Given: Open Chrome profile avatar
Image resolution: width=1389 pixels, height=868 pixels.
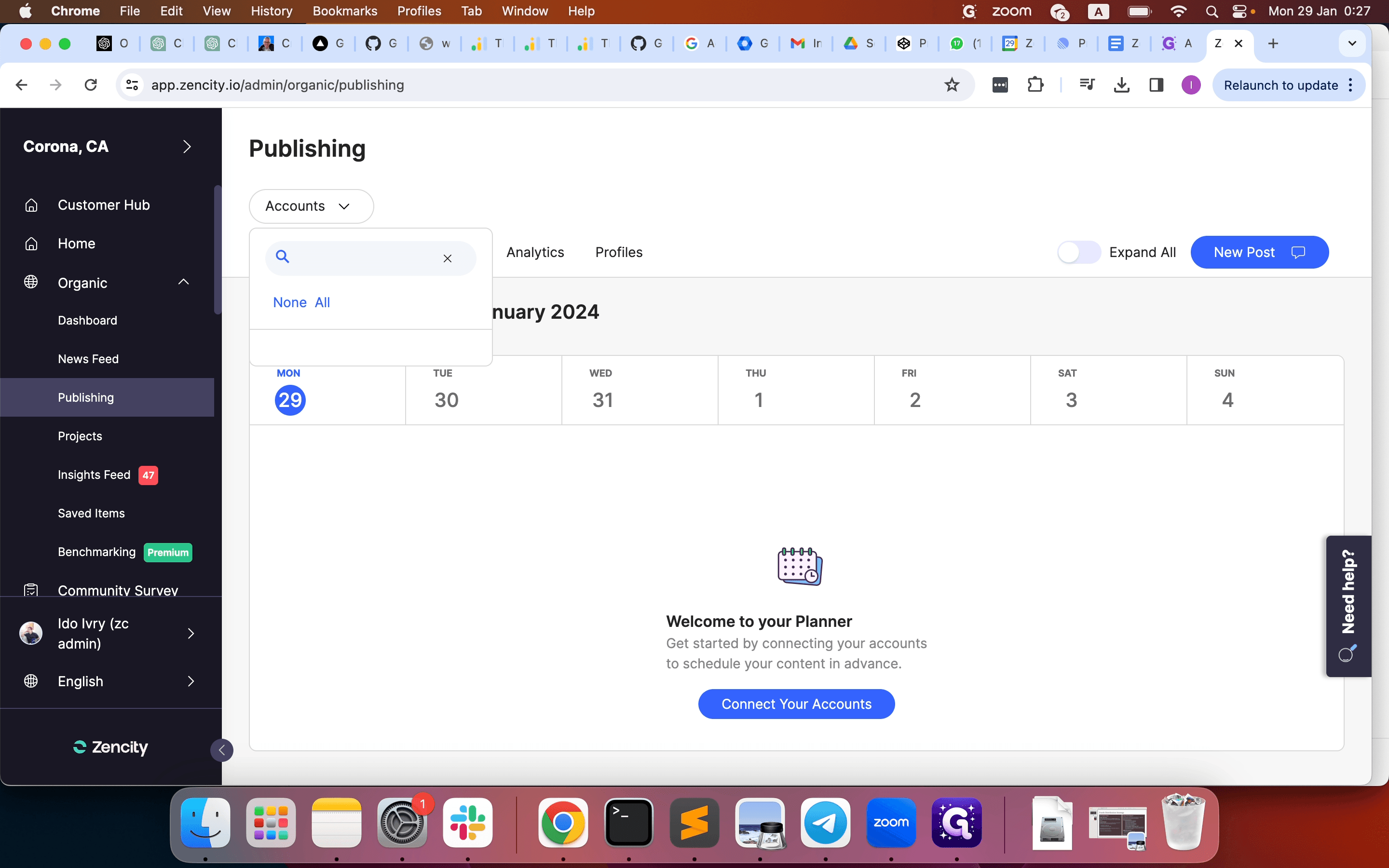Looking at the screenshot, I should 1191,85.
